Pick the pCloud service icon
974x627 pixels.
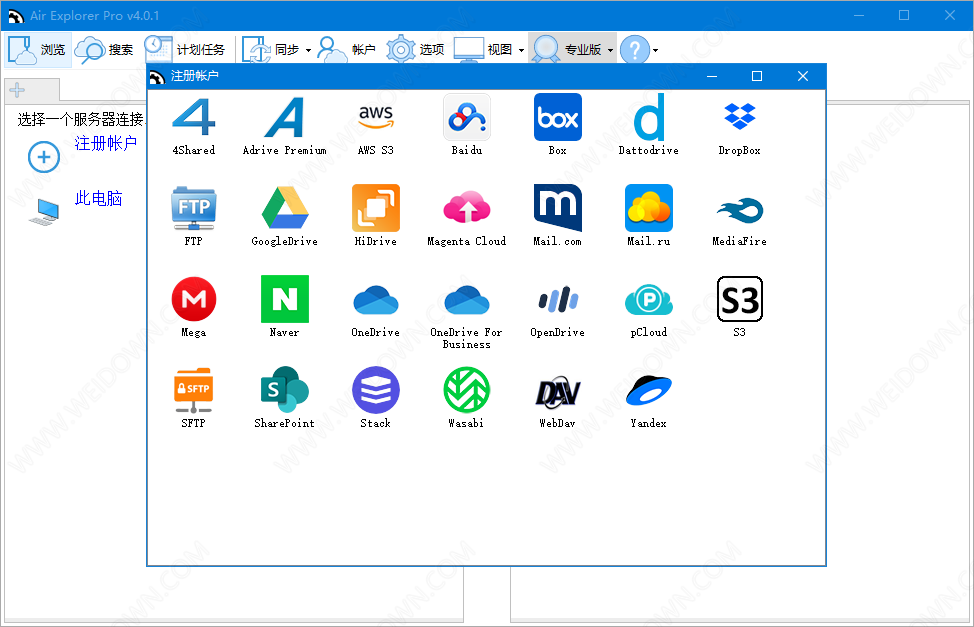pyautogui.click(x=648, y=300)
